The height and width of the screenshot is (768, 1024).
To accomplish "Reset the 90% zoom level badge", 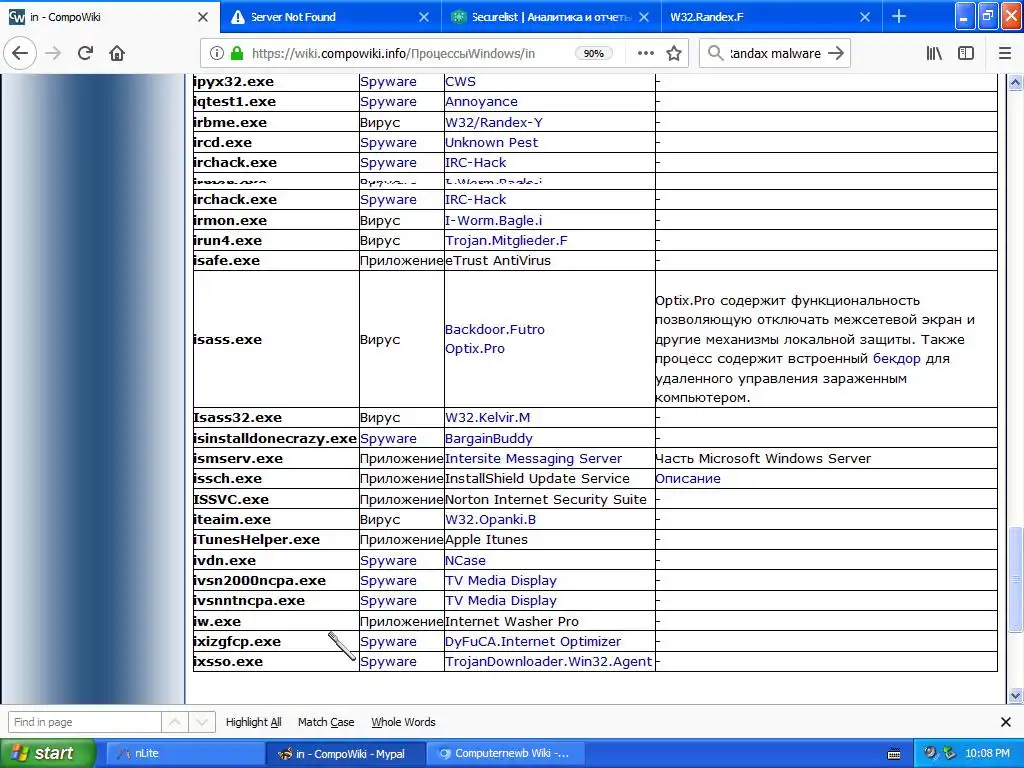I will (x=593, y=54).
